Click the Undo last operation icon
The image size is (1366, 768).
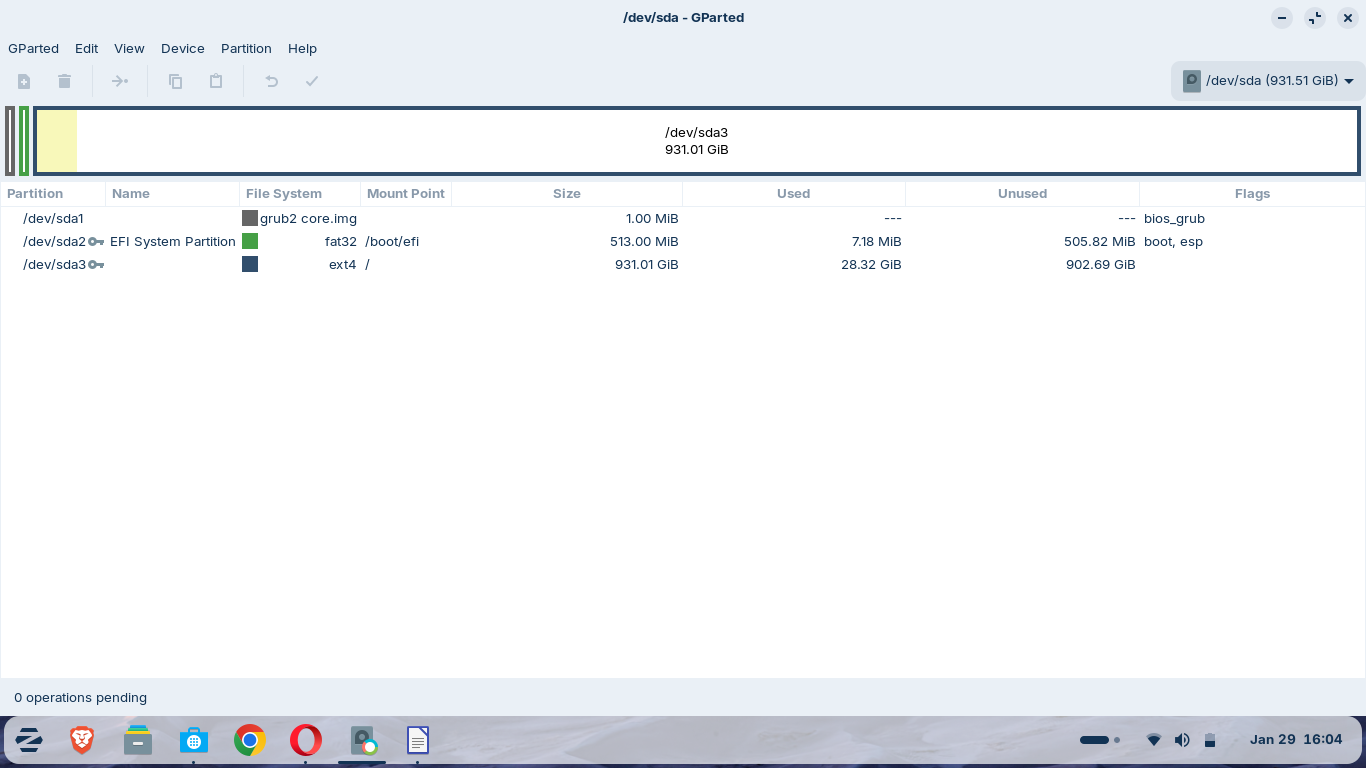point(271,81)
